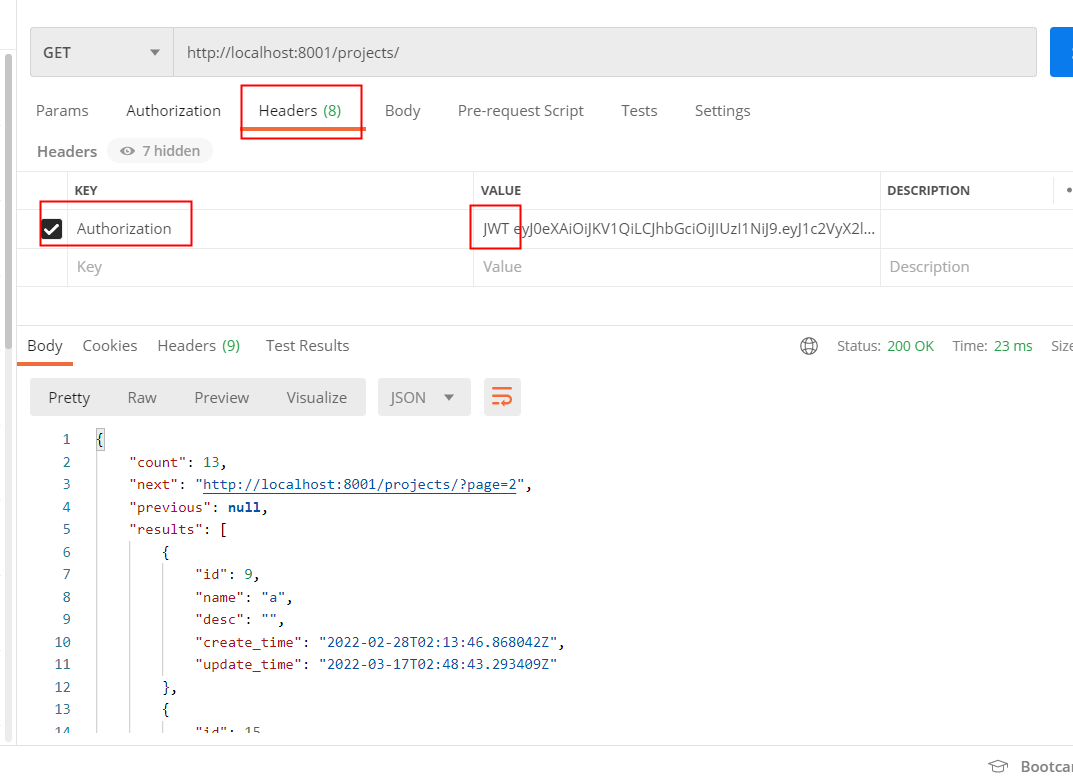Uncheck the Authorization header checkbox
This screenshot has width=1073, height=776.
52,229
